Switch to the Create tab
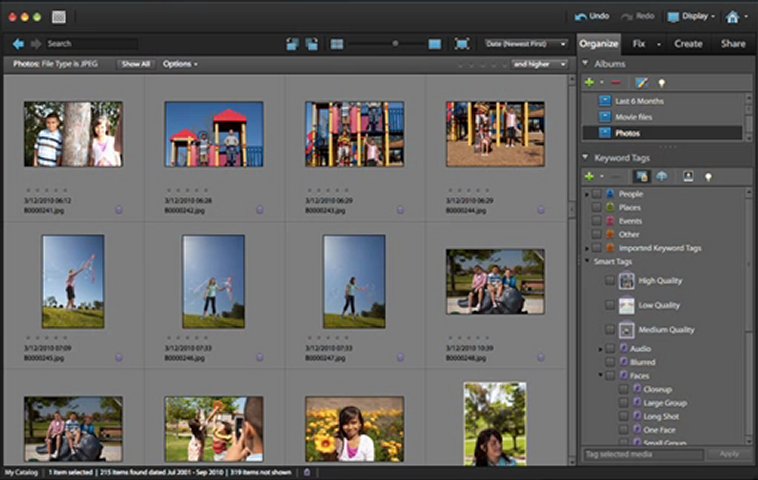This screenshot has height=480, width=758. 688,44
